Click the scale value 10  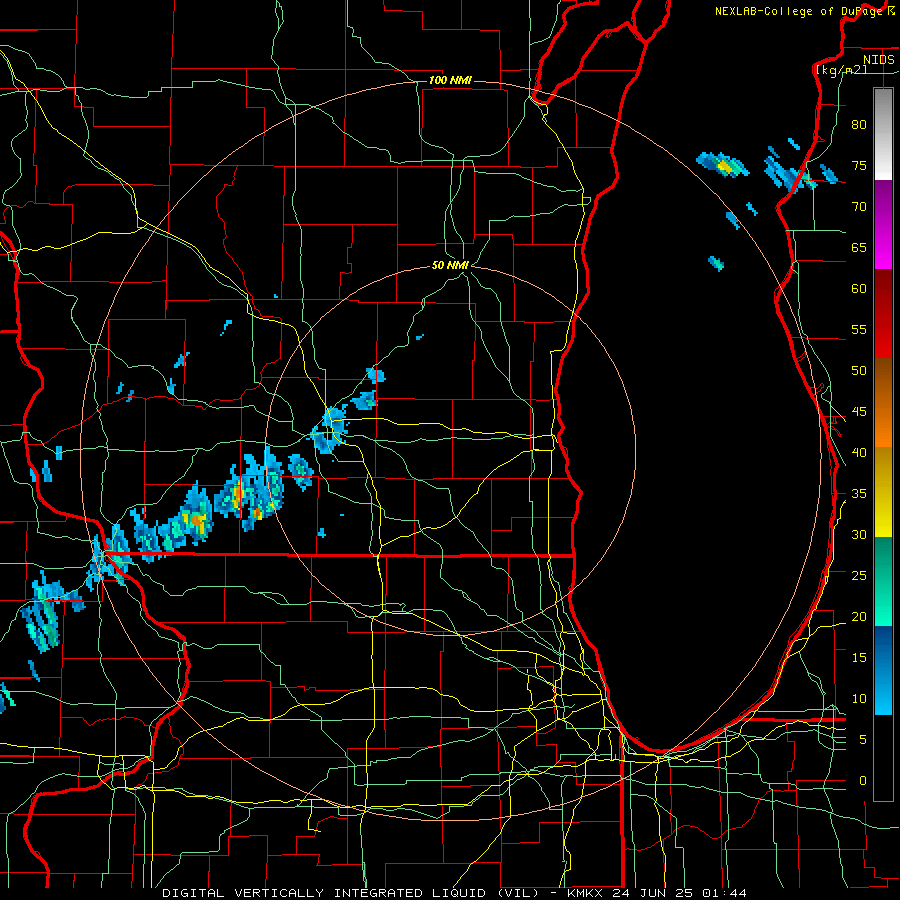[859, 699]
